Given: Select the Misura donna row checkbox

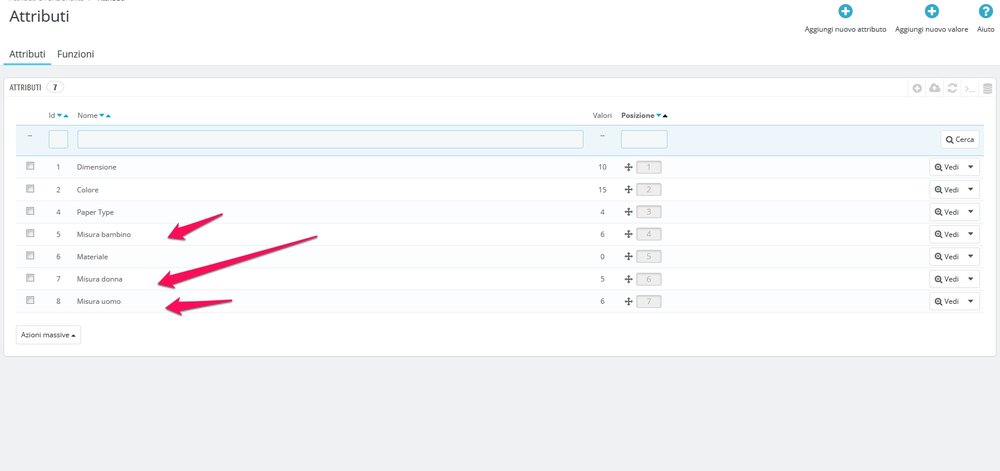Looking at the screenshot, I should click(30, 278).
